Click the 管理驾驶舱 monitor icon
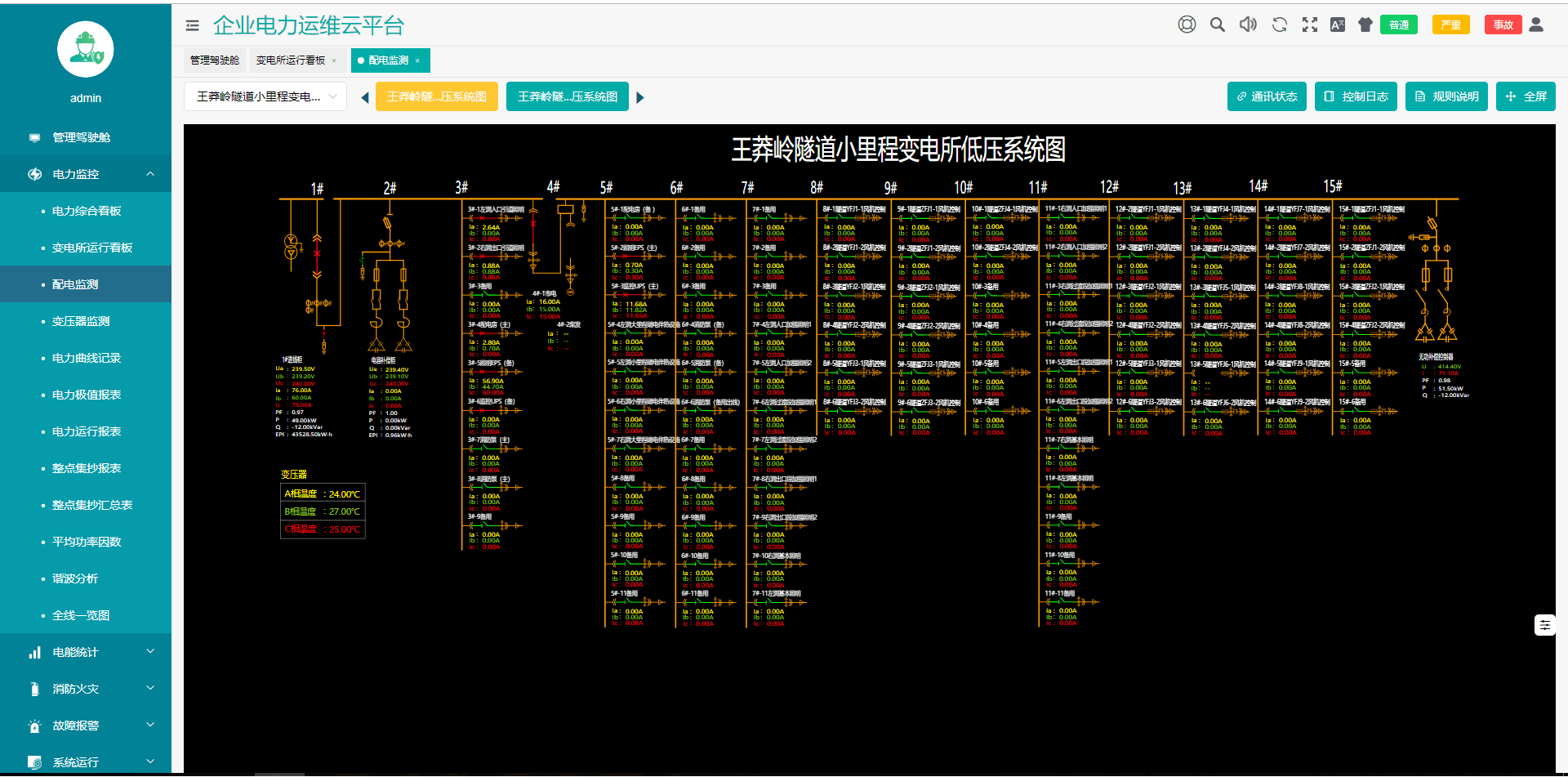The height and width of the screenshot is (777, 1568). pos(34,137)
